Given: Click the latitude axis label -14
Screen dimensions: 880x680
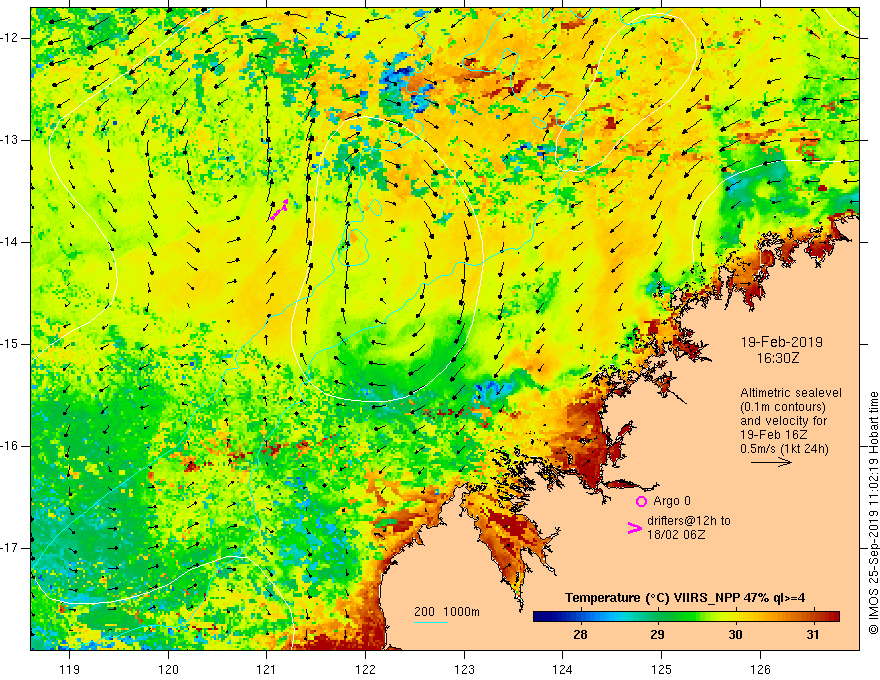Looking at the screenshot, I should click(11, 242).
